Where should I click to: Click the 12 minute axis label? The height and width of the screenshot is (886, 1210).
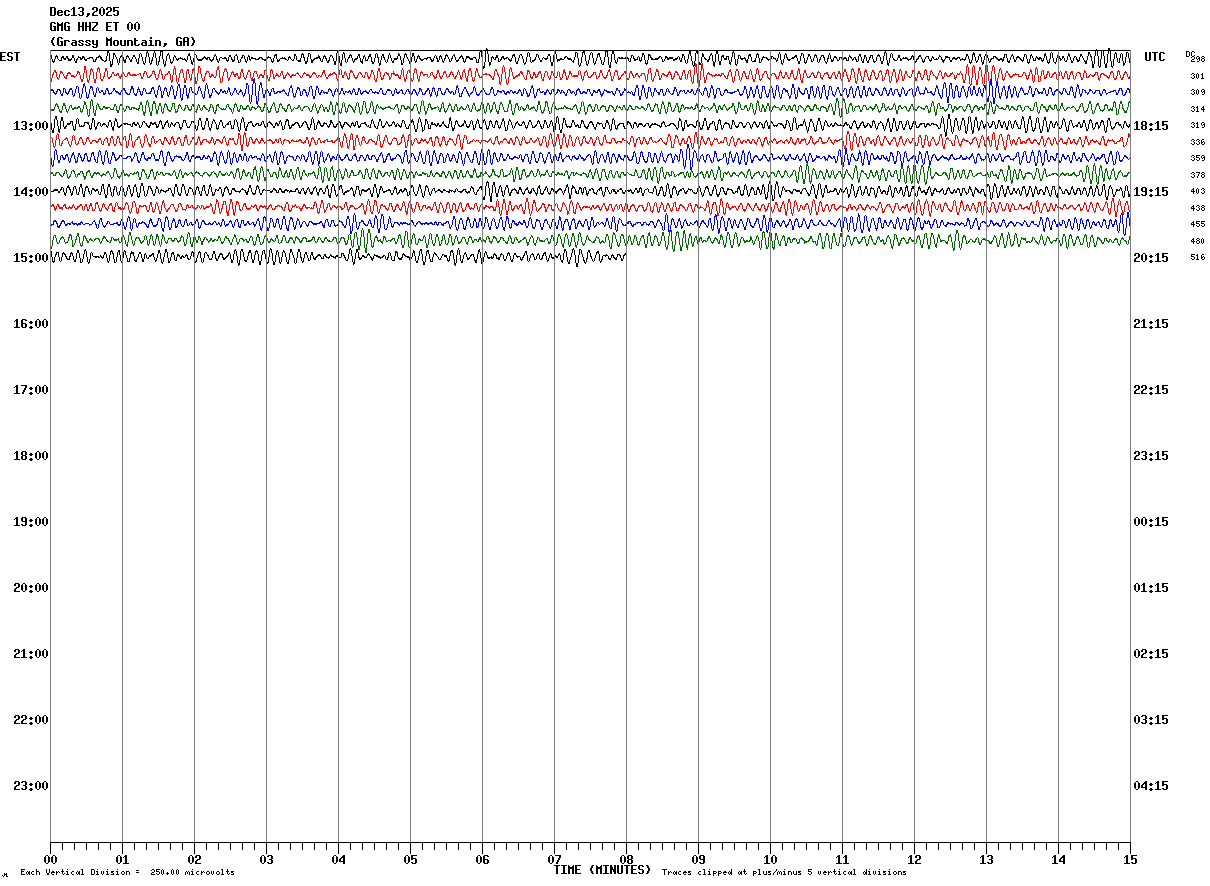915,860
